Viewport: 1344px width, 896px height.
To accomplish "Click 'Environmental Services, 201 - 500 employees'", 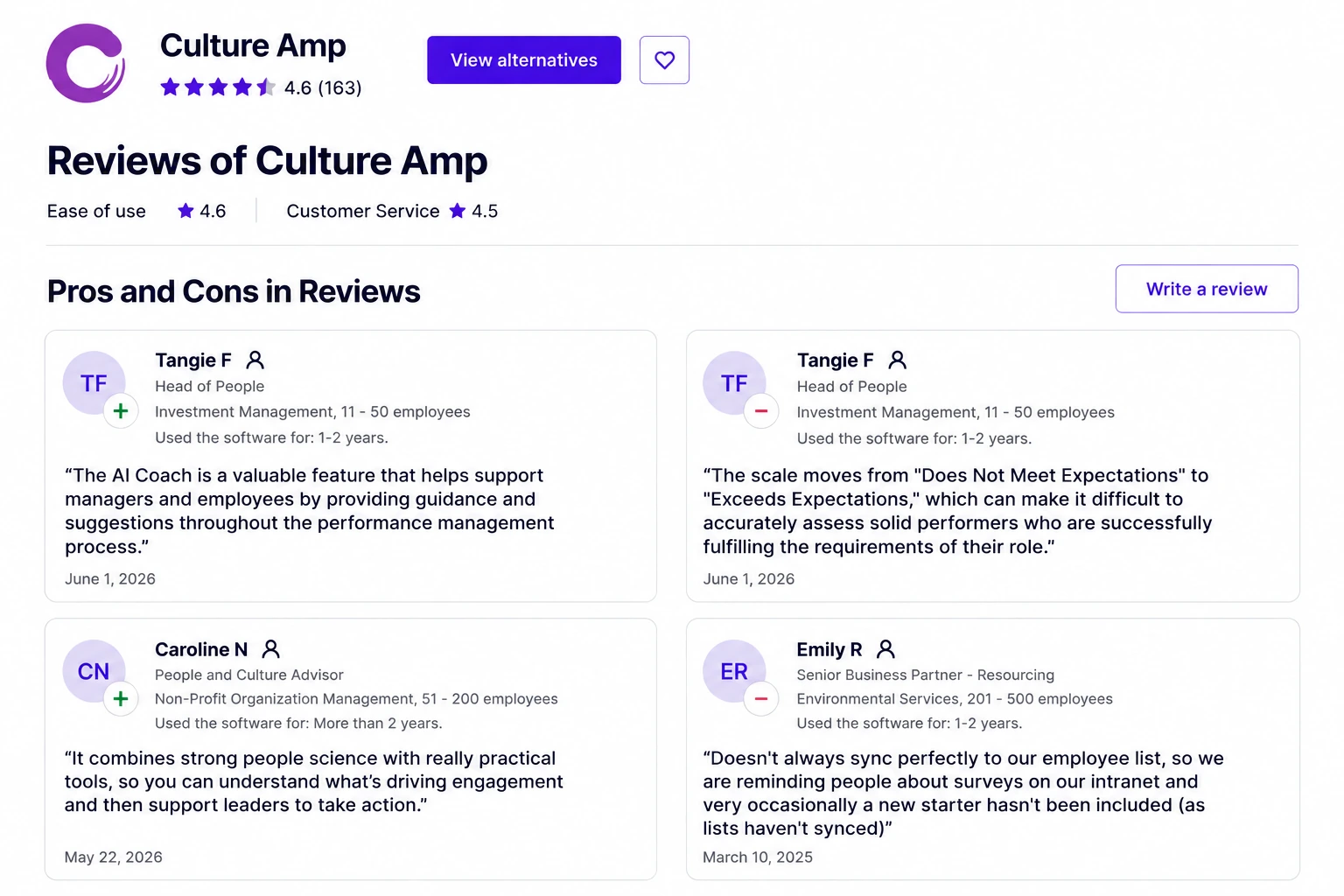I will click(x=955, y=698).
